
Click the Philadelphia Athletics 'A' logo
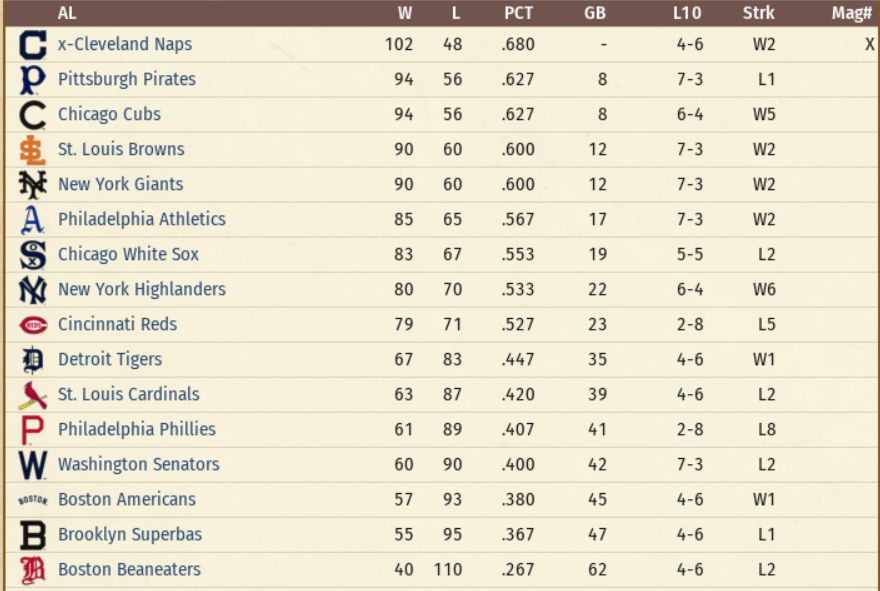(x=33, y=220)
